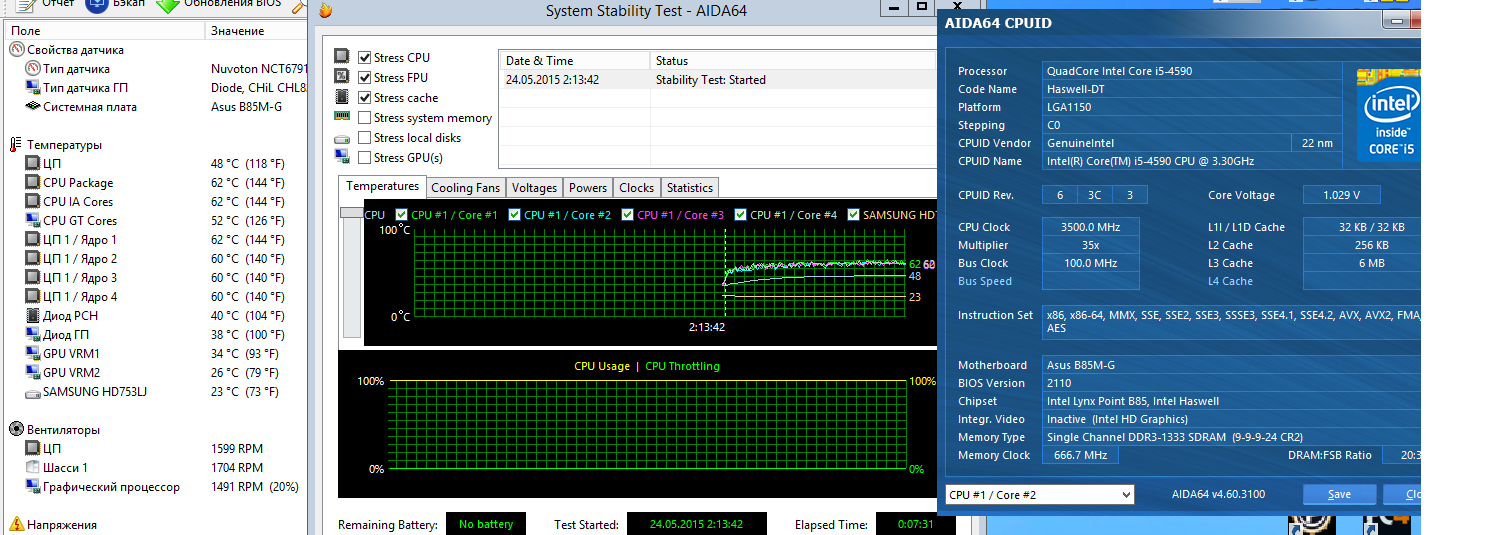The height and width of the screenshot is (535, 1485).
Task: Click the '1599 RPM' ЦП fan value
Action: coord(237,449)
